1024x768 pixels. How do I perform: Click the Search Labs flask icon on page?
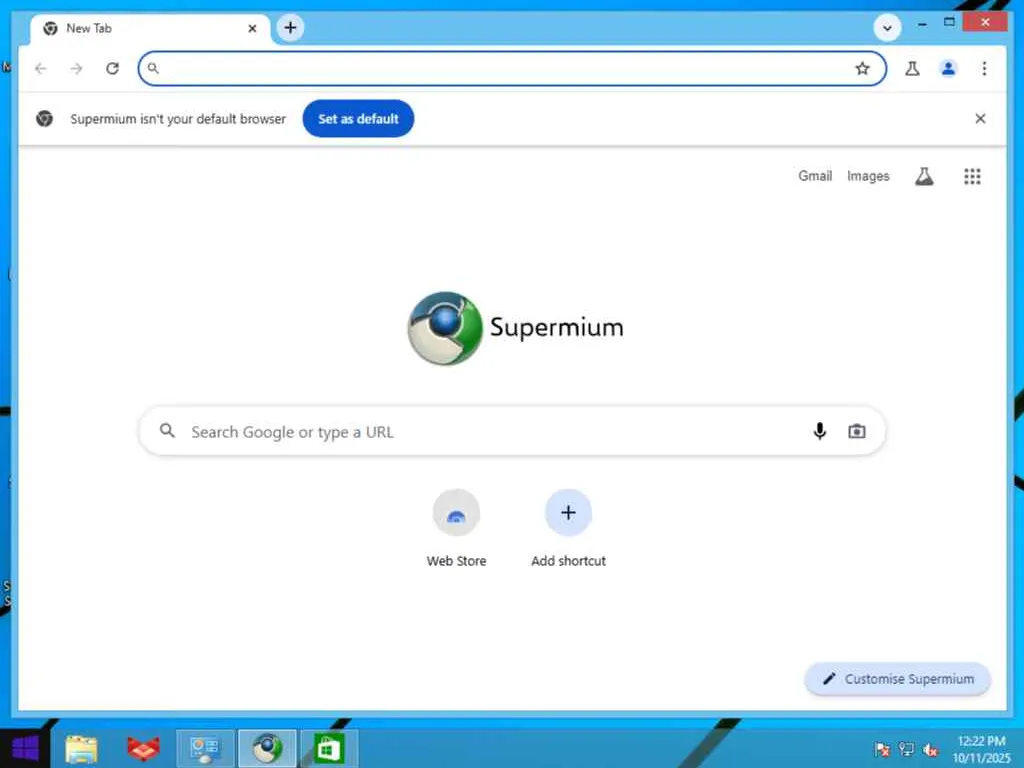point(924,176)
